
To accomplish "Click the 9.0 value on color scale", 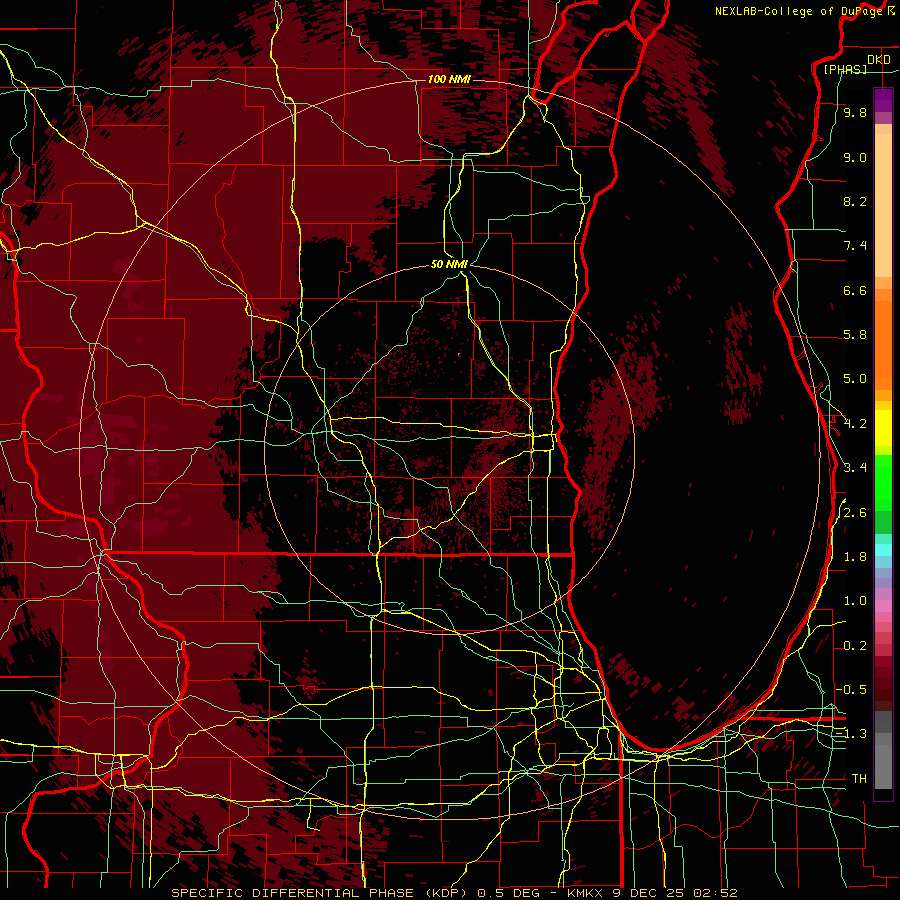I will 855,158.
